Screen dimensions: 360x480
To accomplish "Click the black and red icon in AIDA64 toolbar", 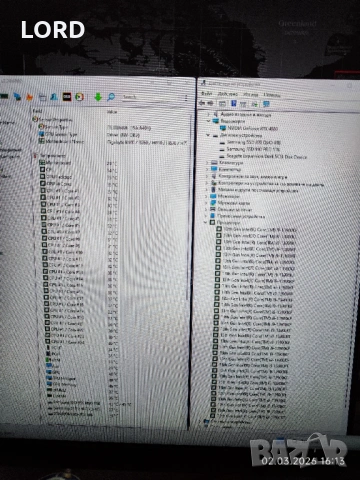I will (67, 97).
